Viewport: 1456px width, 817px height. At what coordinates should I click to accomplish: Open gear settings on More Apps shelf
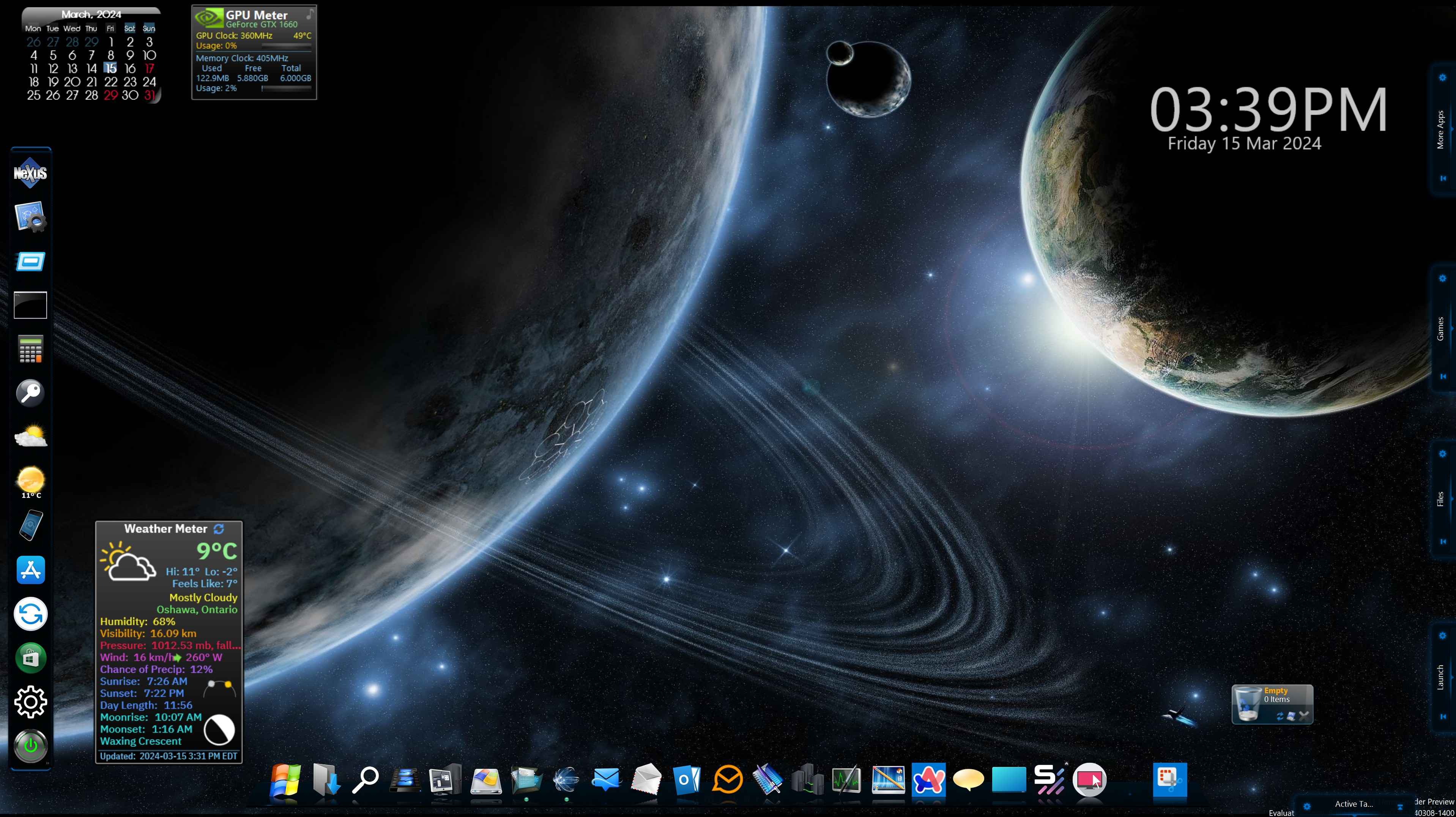point(1442,77)
